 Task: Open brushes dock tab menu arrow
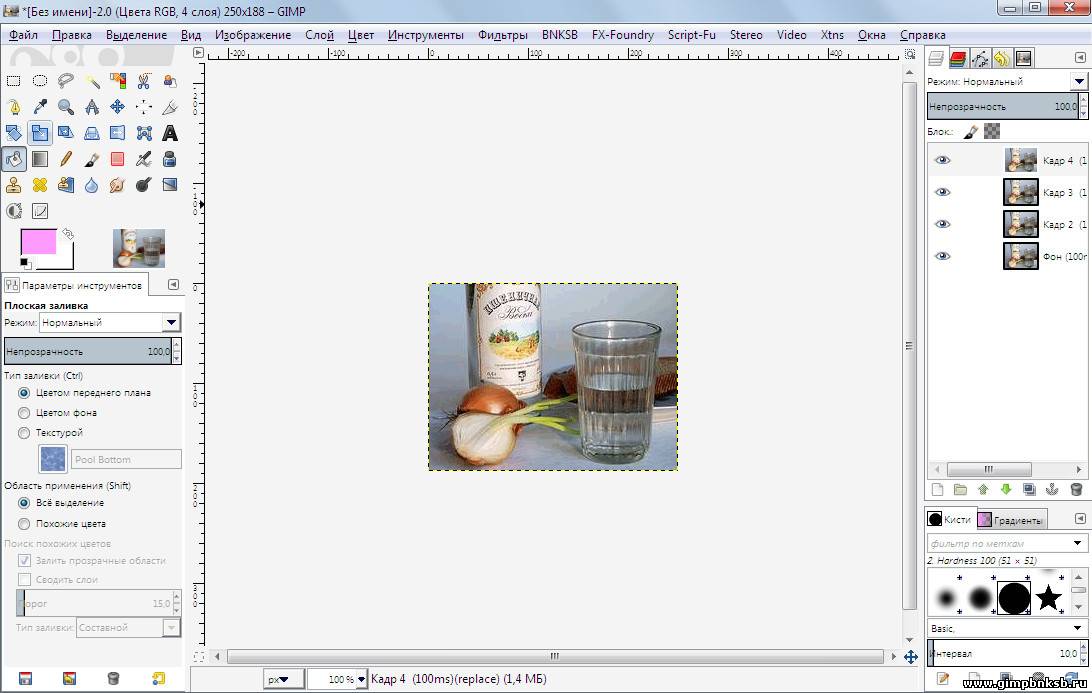(x=1080, y=519)
